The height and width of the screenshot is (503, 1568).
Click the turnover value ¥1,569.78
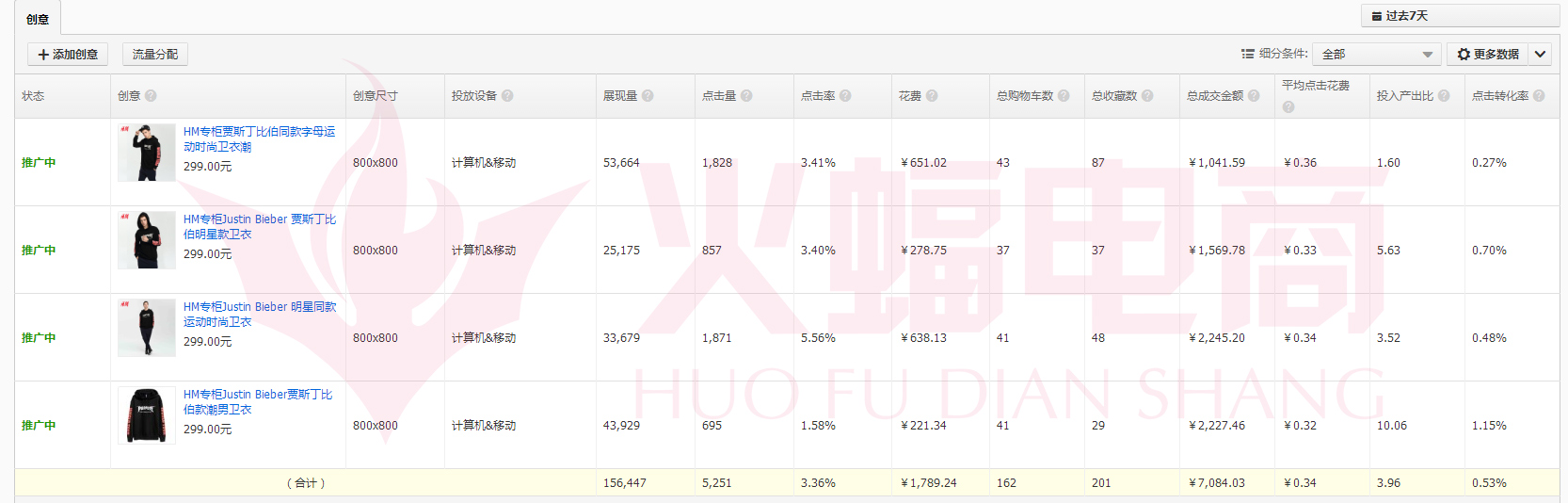coord(1217,251)
